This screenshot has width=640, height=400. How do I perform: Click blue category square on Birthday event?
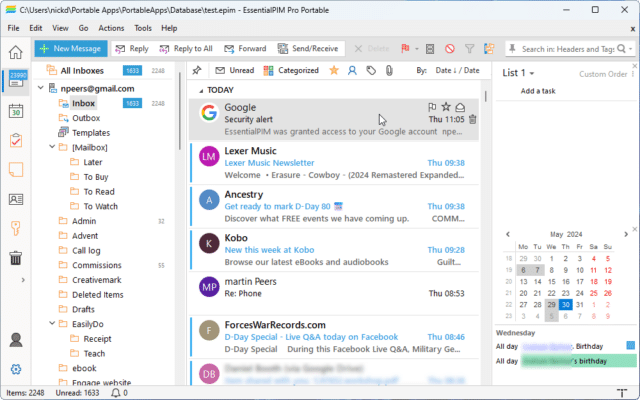click(x=630, y=346)
